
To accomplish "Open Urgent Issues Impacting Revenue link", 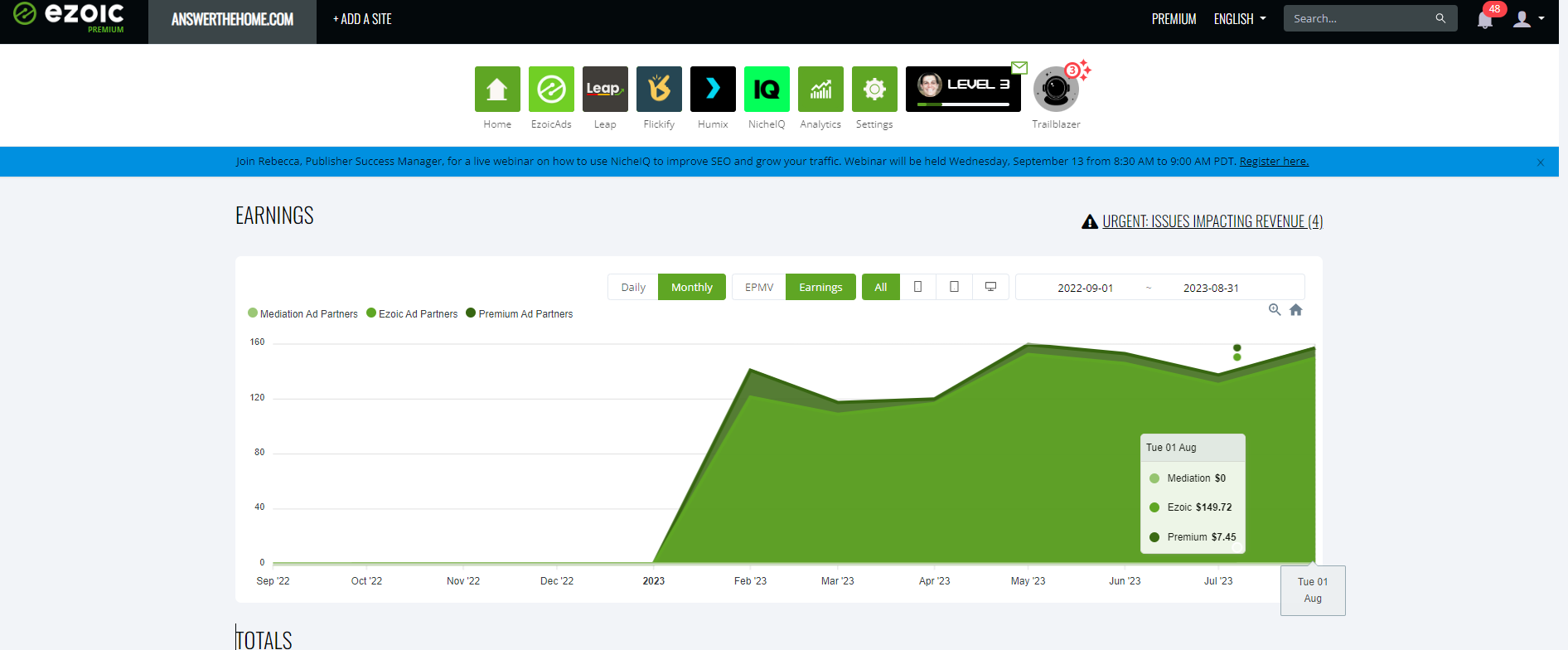I will tap(1212, 221).
